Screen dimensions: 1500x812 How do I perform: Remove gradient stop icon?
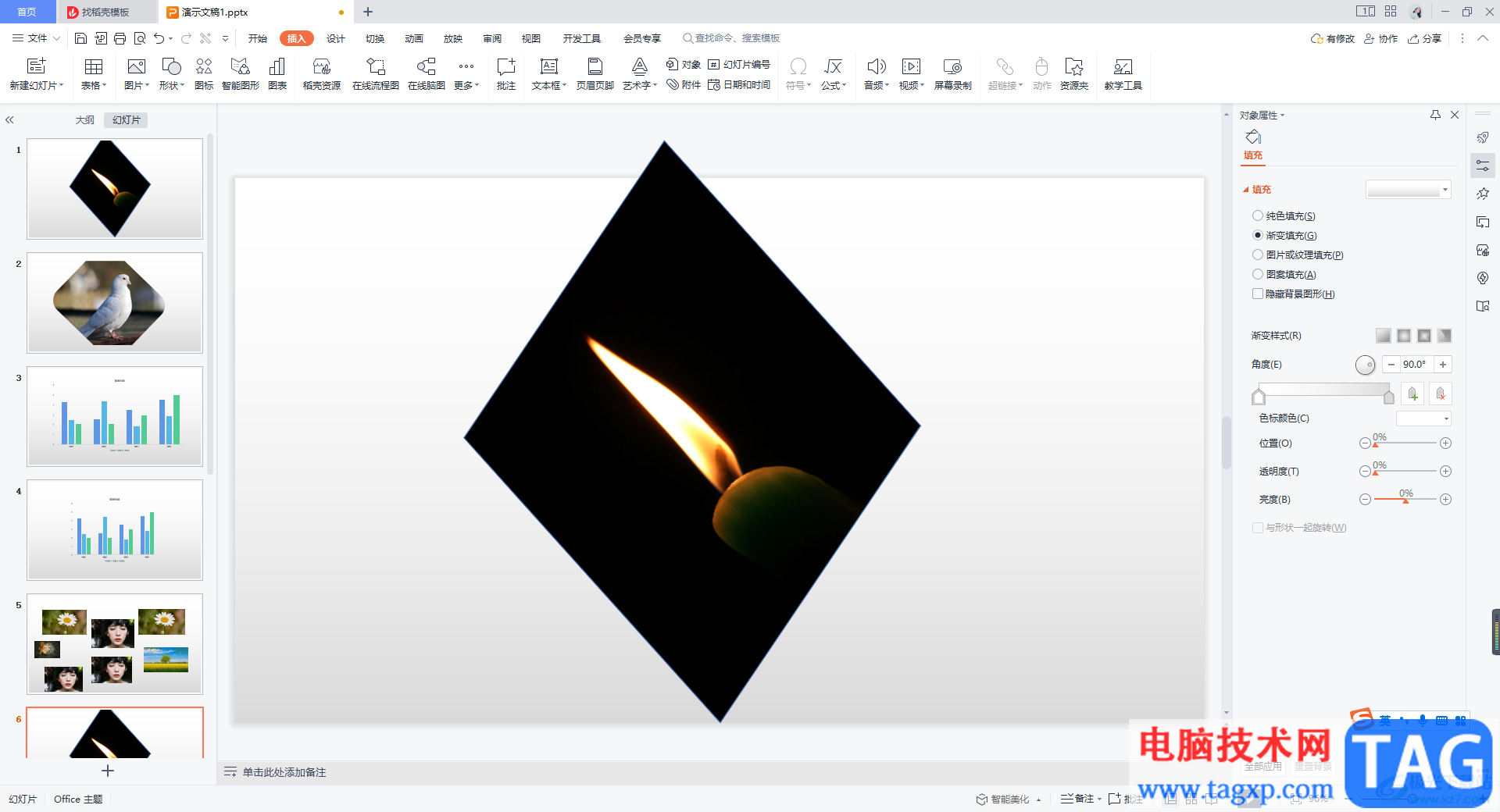[x=1441, y=394]
